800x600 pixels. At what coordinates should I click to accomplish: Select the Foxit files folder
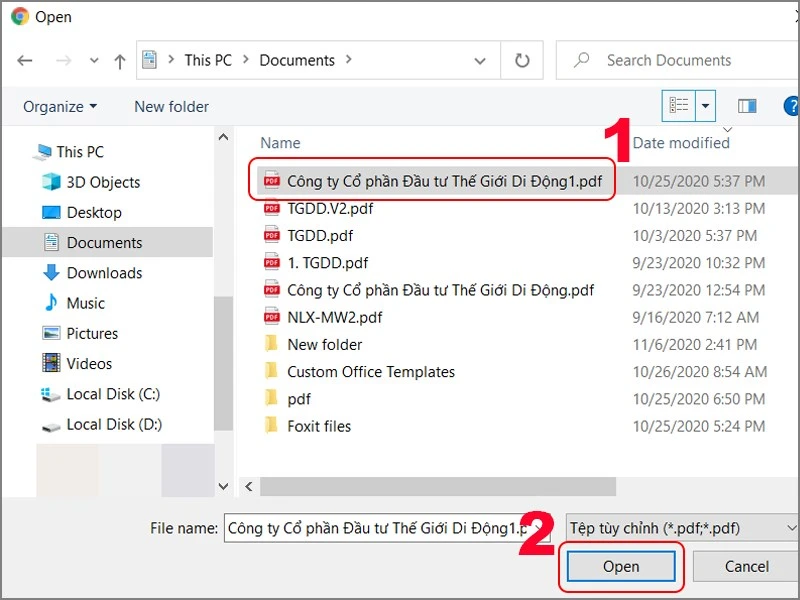coord(318,426)
